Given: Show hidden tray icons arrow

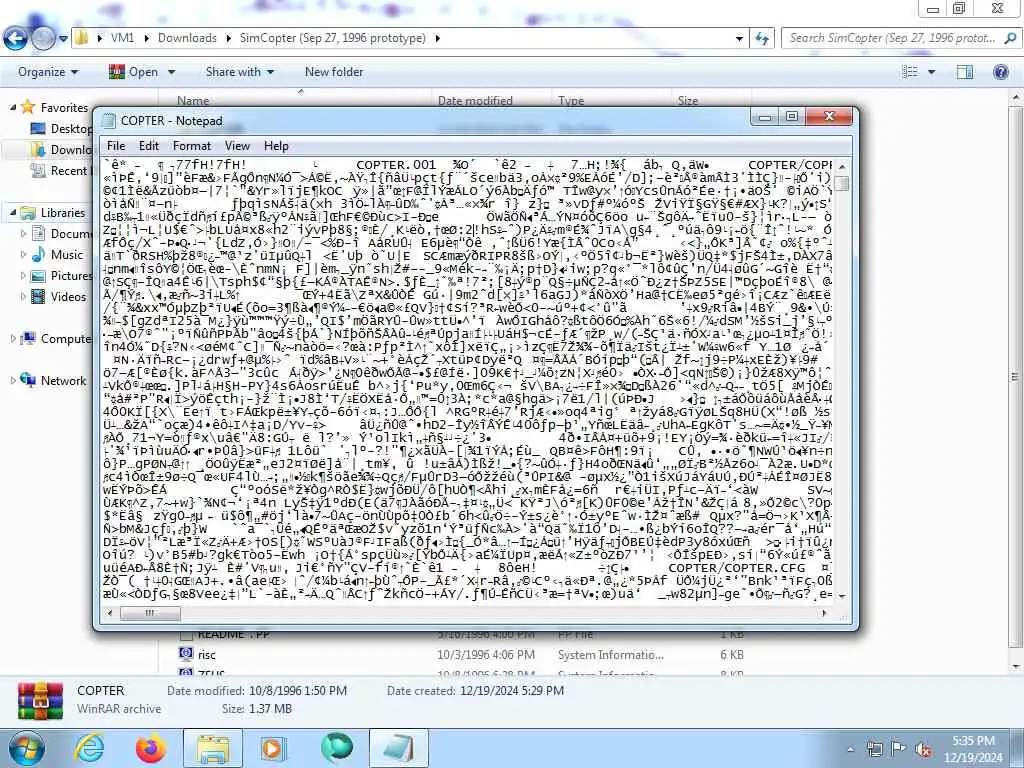Looking at the screenshot, I should (850, 749).
